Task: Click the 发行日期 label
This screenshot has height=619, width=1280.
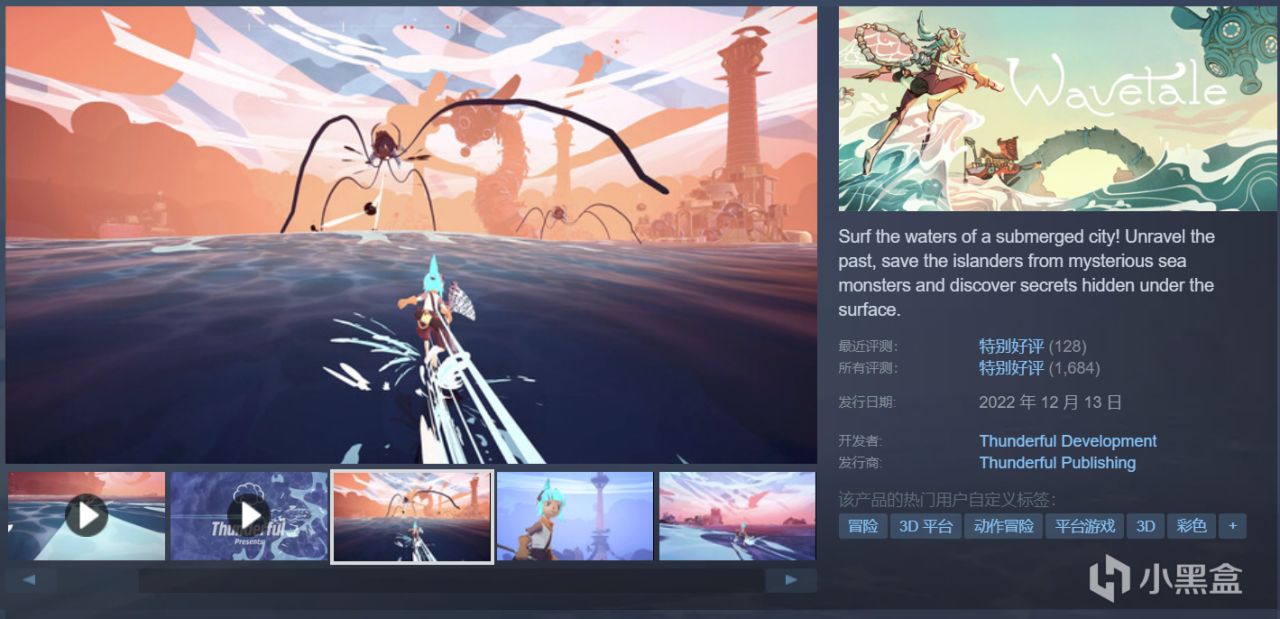Action: click(x=868, y=402)
